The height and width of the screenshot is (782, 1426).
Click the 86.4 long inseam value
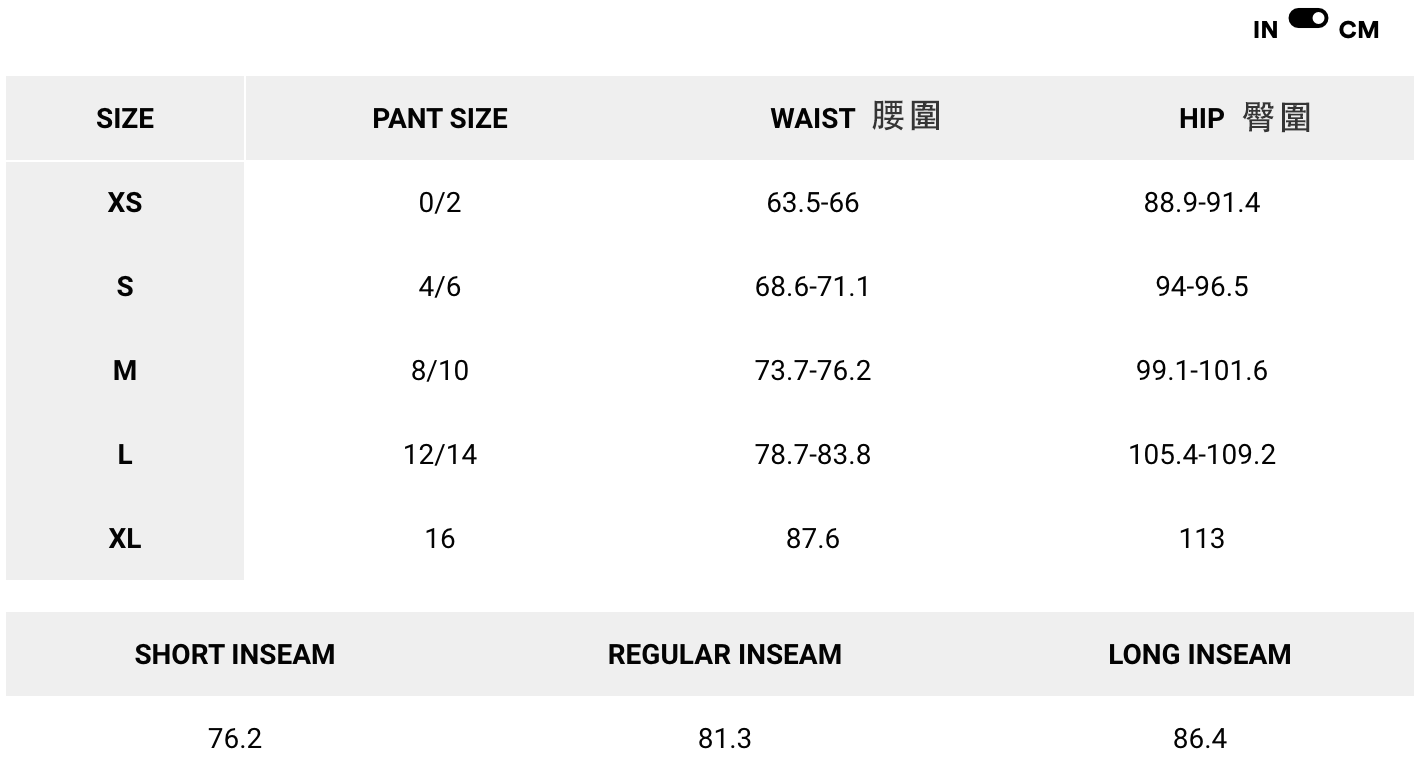[1199, 739]
